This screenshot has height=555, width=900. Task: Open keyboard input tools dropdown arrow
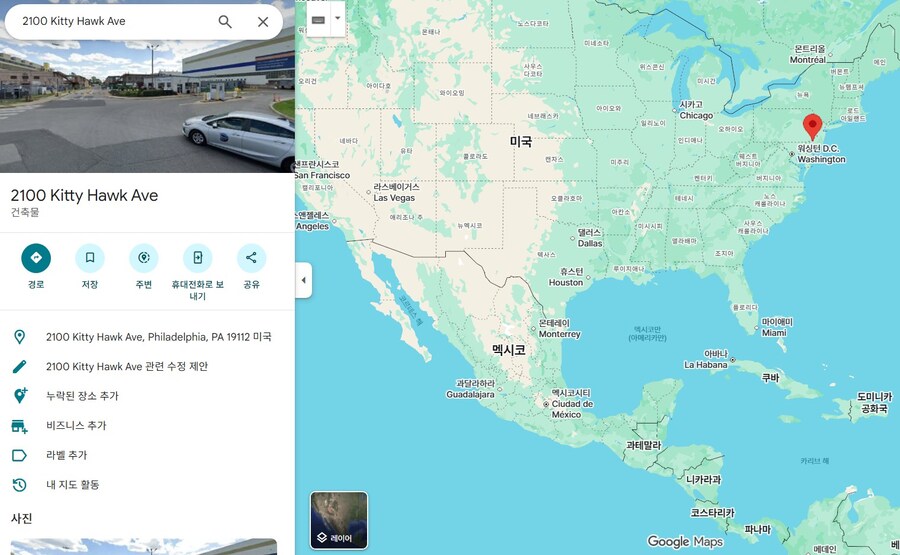(x=338, y=18)
